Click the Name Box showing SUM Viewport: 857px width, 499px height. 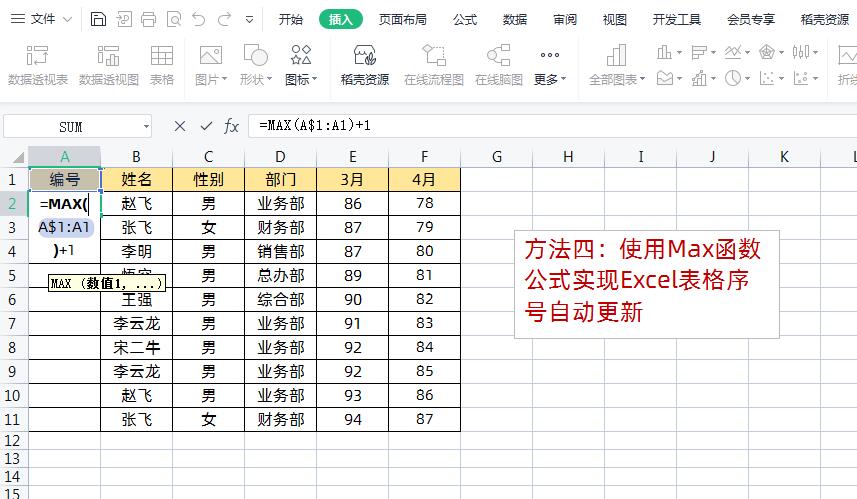tap(71, 127)
